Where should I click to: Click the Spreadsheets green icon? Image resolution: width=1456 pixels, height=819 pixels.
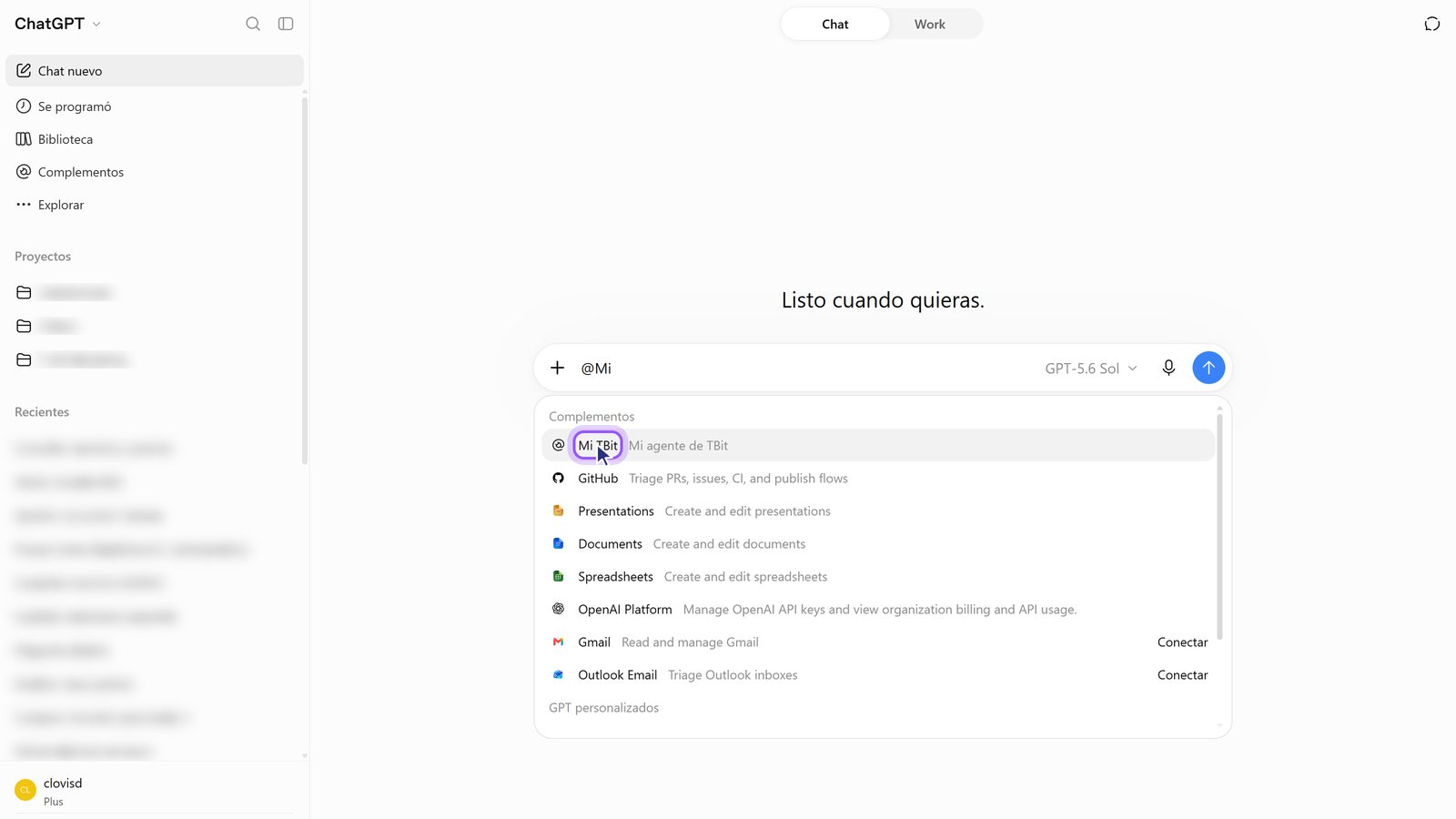(559, 577)
